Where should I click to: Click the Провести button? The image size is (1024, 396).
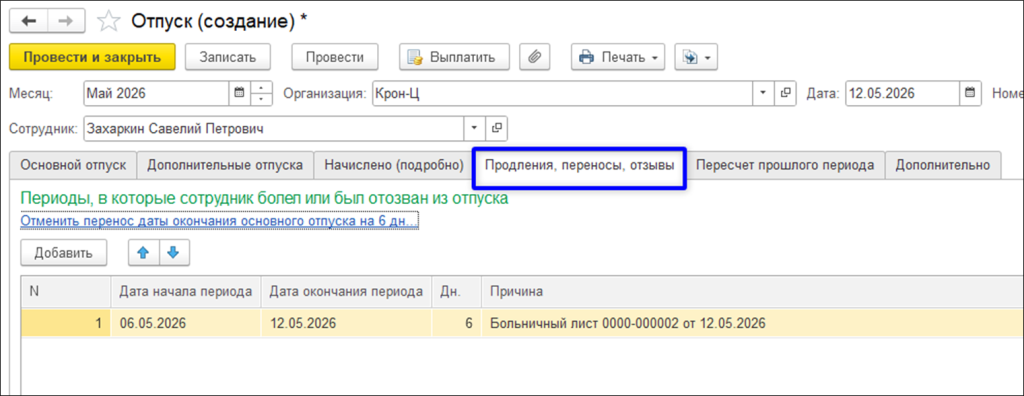[x=336, y=57]
